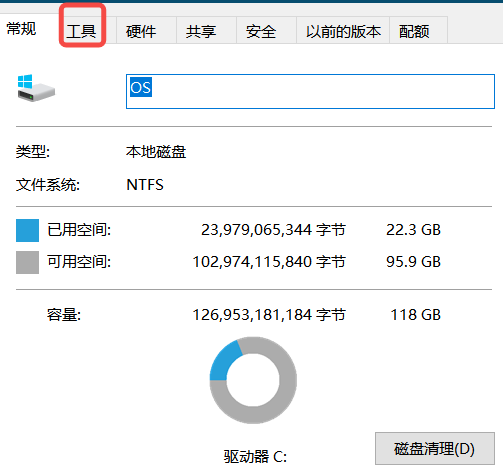503x472 pixels.
Task: Switch to the 配额 tab
Action: (414, 31)
